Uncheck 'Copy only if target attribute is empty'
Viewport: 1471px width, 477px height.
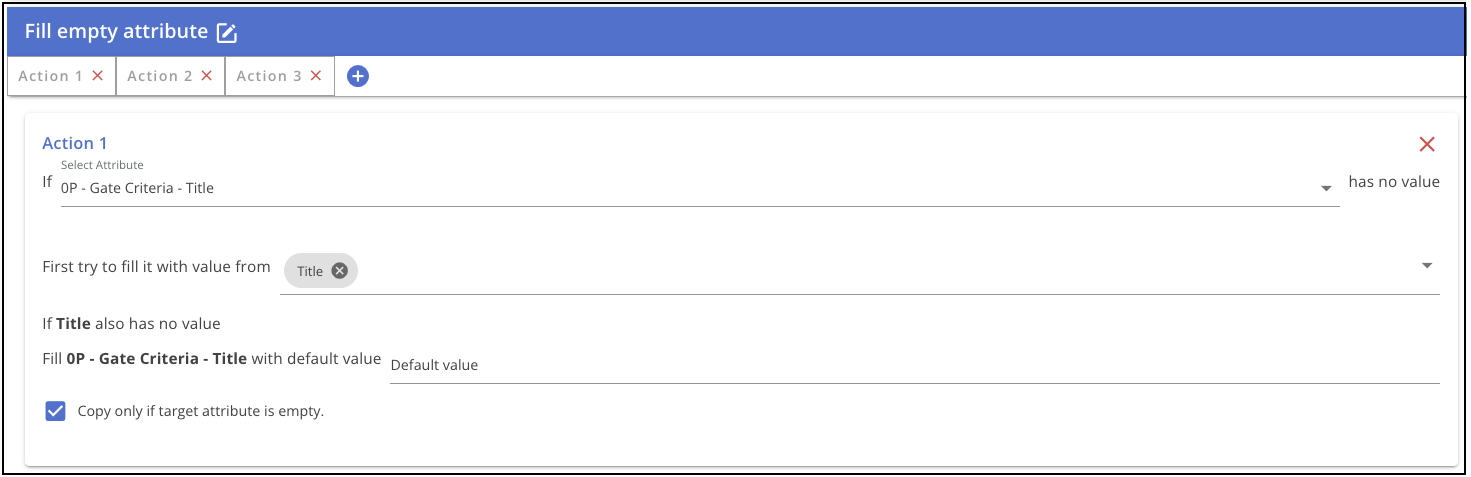point(55,411)
